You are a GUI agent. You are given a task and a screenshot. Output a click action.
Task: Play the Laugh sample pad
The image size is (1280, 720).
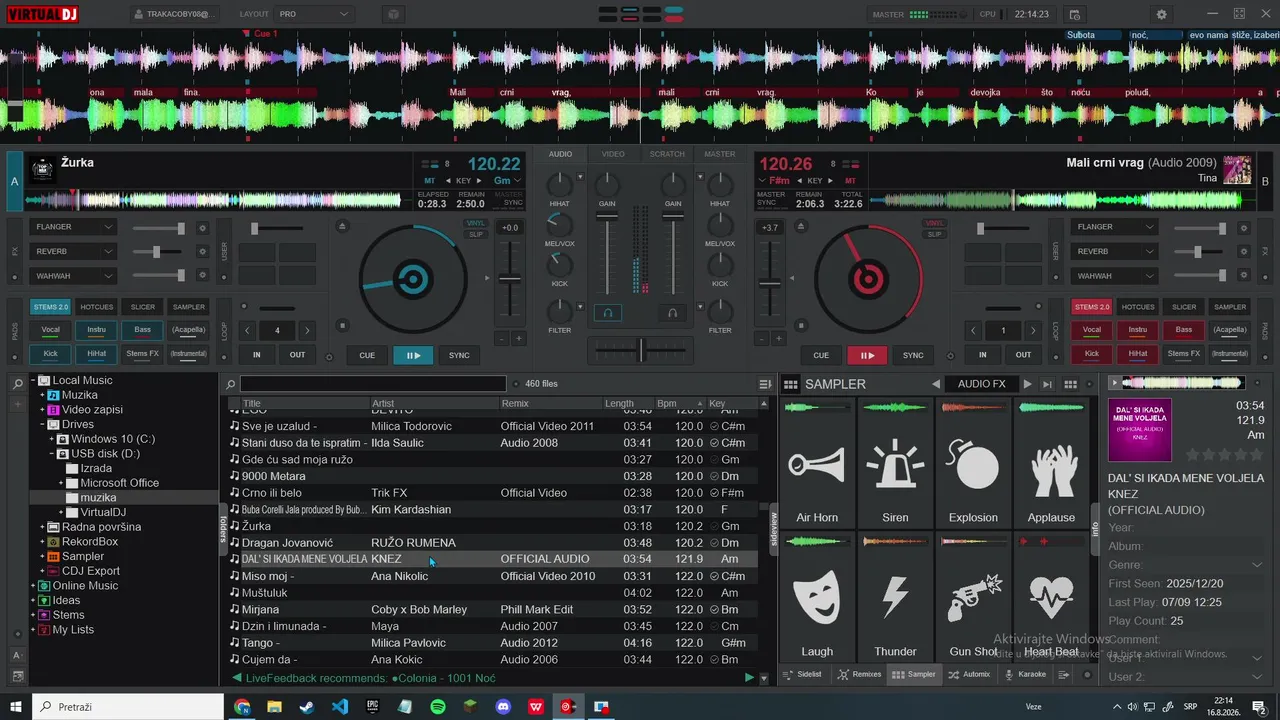[817, 598]
